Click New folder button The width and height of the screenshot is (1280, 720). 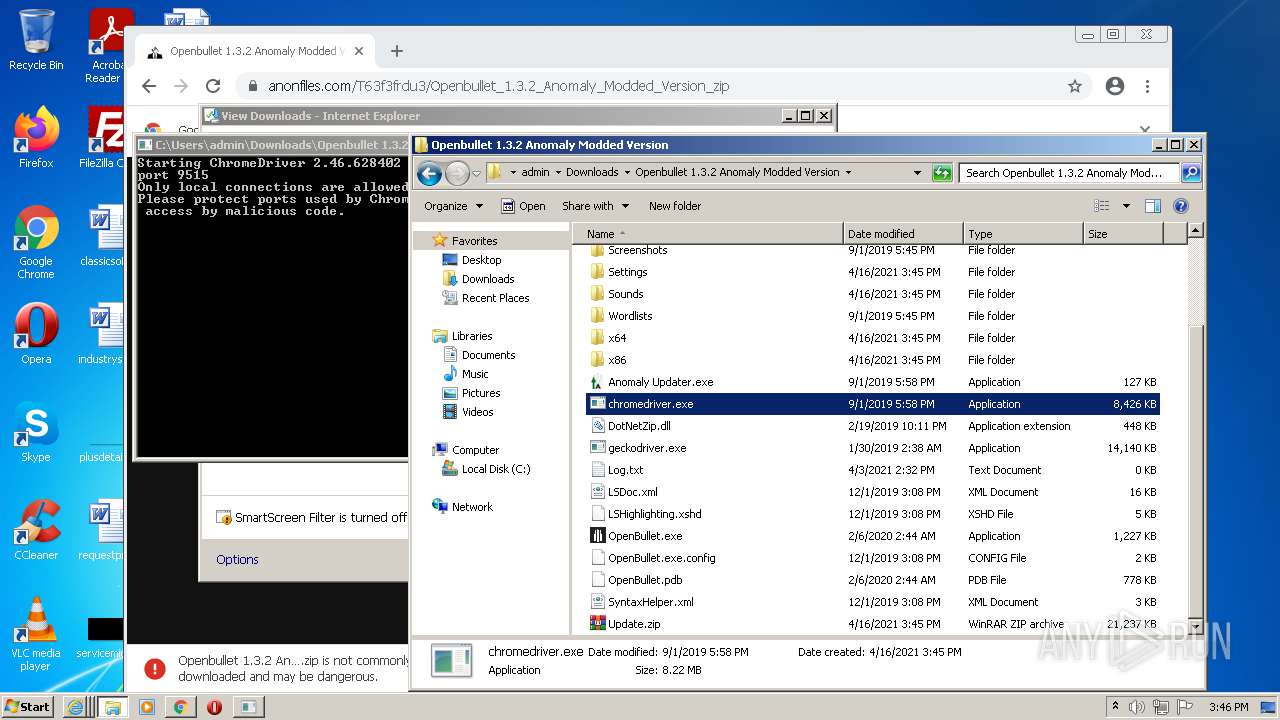pos(675,206)
